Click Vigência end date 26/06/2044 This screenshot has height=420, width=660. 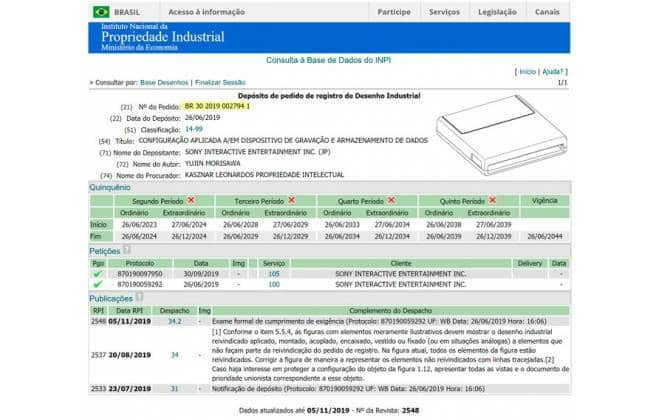545,237
